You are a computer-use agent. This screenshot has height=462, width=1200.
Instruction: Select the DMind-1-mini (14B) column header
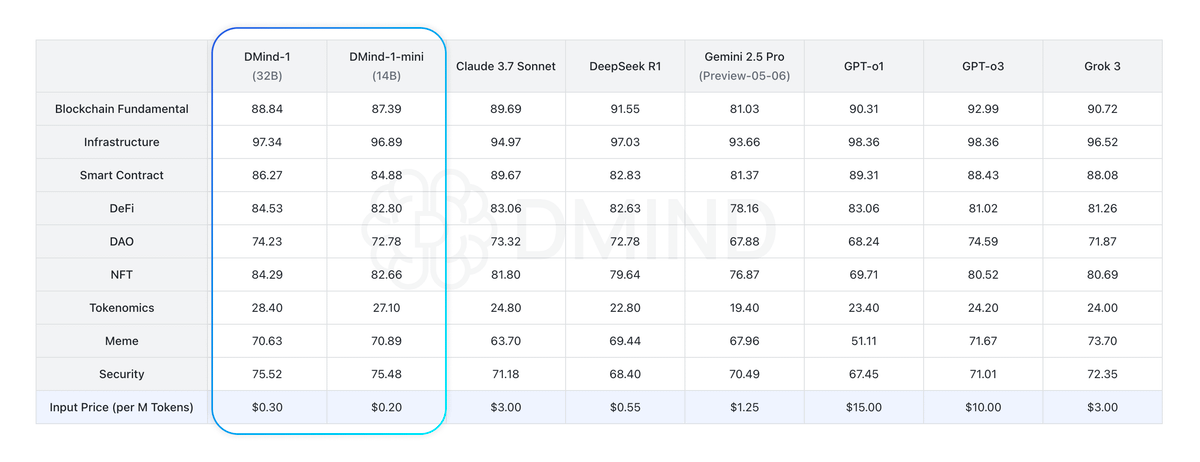[387, 66]
